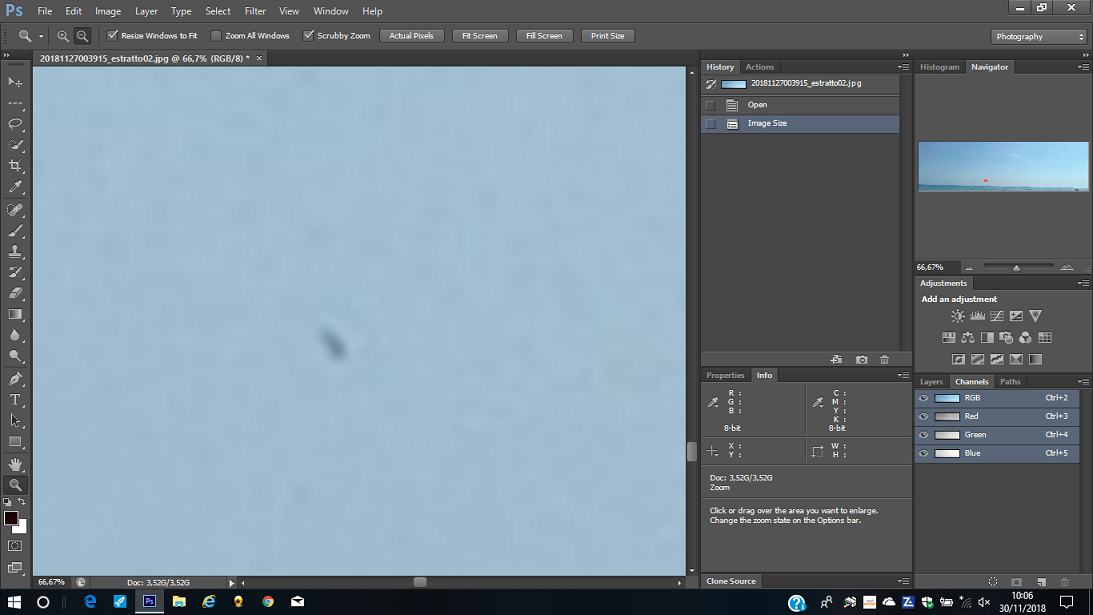This screenshot has height=615, width=1093.
Task: Click the Fit Screen button
Action: 479,36
